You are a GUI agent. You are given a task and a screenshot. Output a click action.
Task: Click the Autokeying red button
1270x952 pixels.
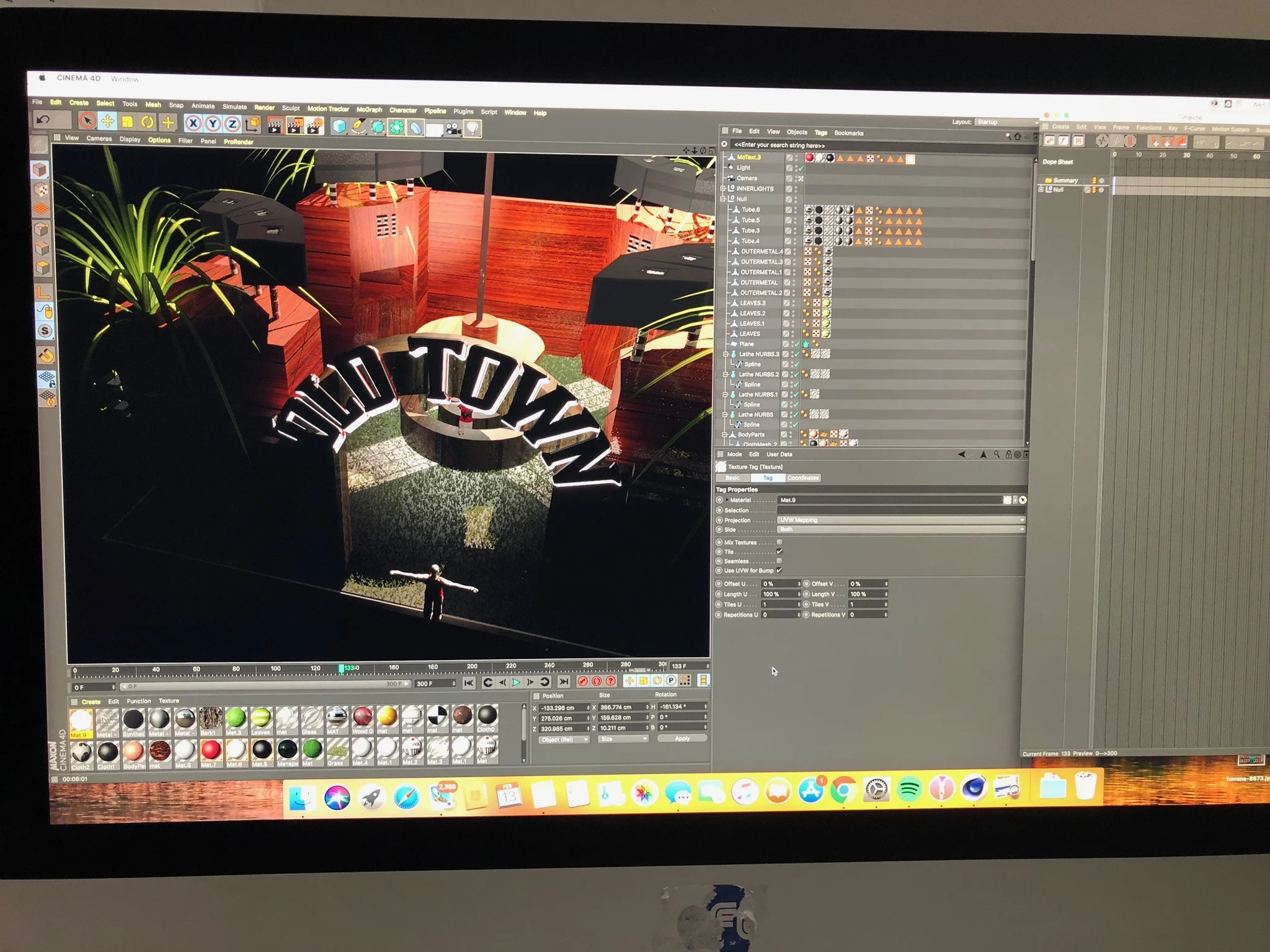[x=597, y=681]
